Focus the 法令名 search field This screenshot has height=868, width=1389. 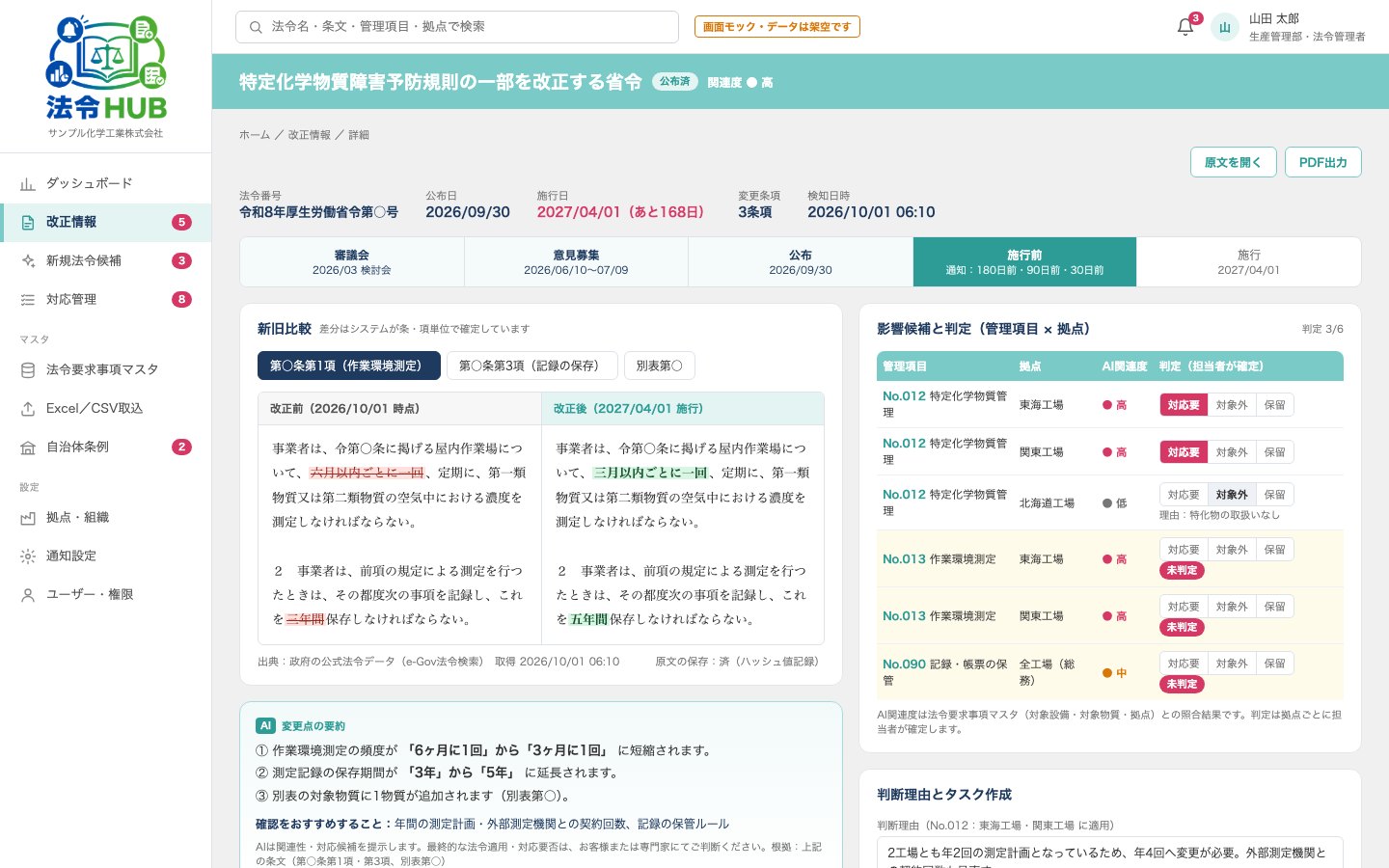[x=457, y=27]
